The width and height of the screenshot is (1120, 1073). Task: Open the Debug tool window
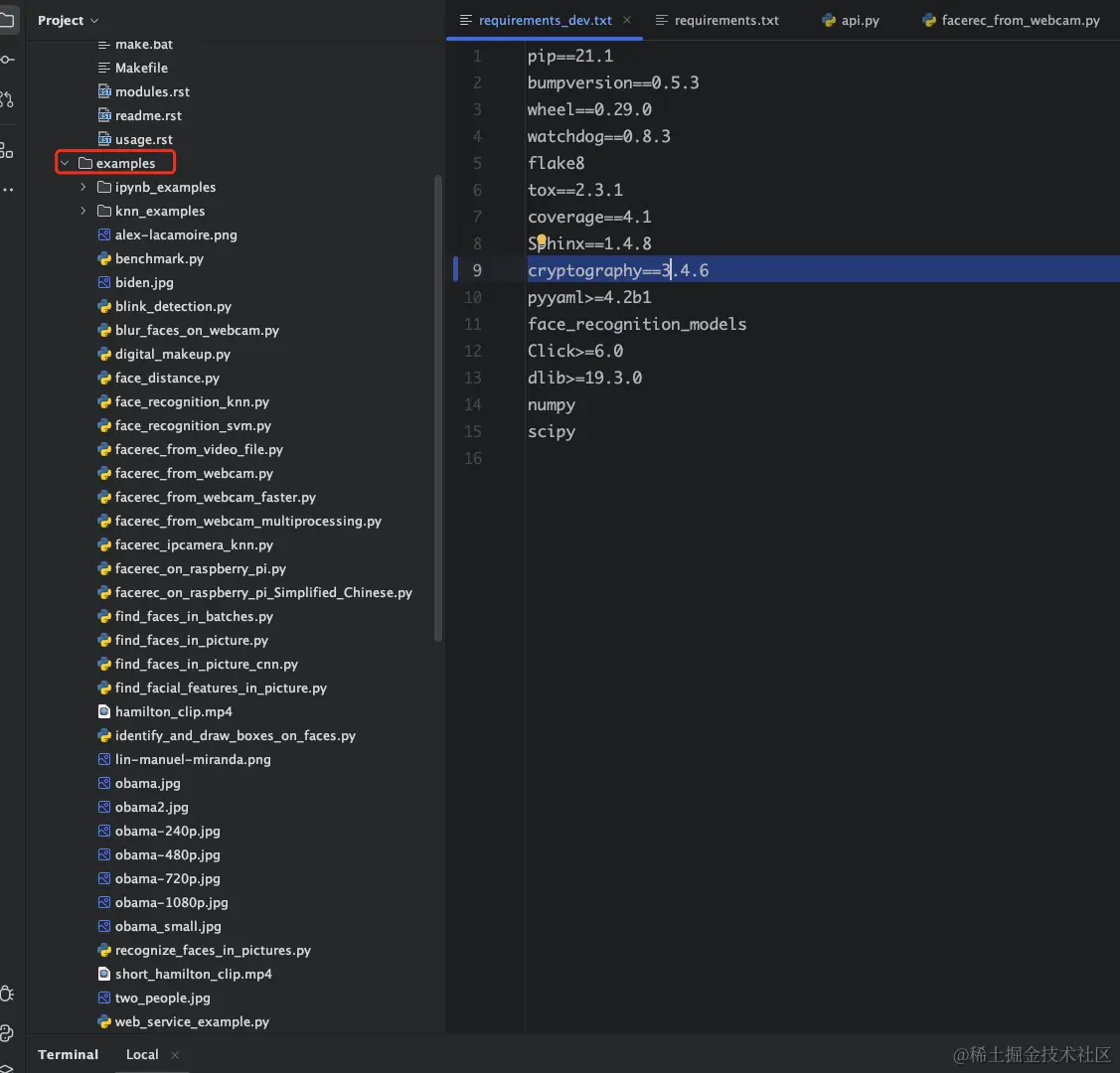click(7, 994)
